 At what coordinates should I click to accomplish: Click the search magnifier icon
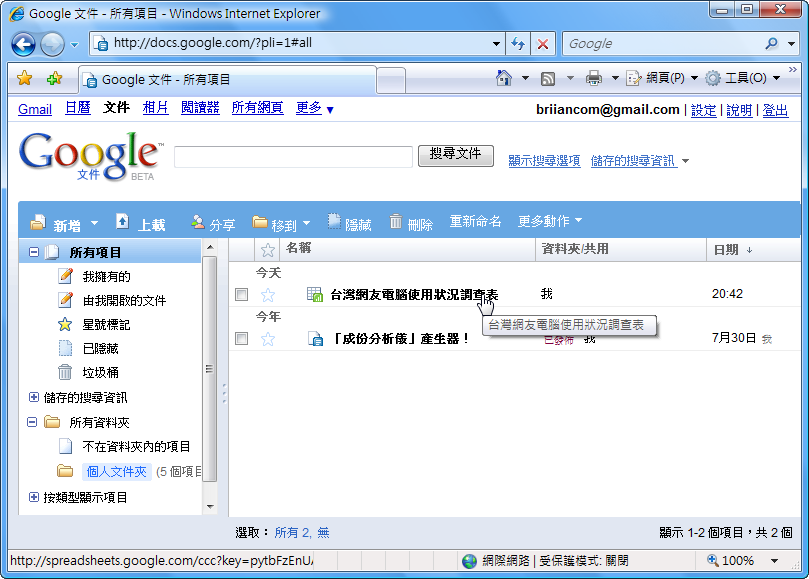click(x=771, y=44)
